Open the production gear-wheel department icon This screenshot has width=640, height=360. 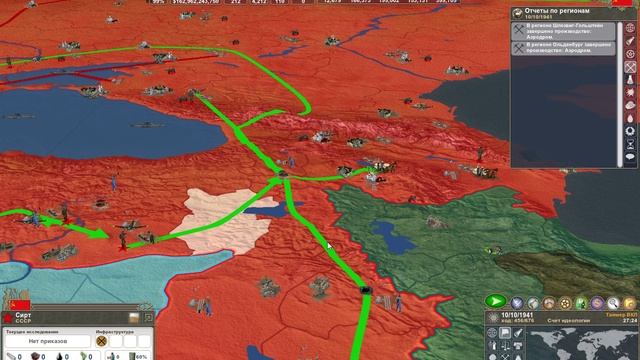(565, 303)
